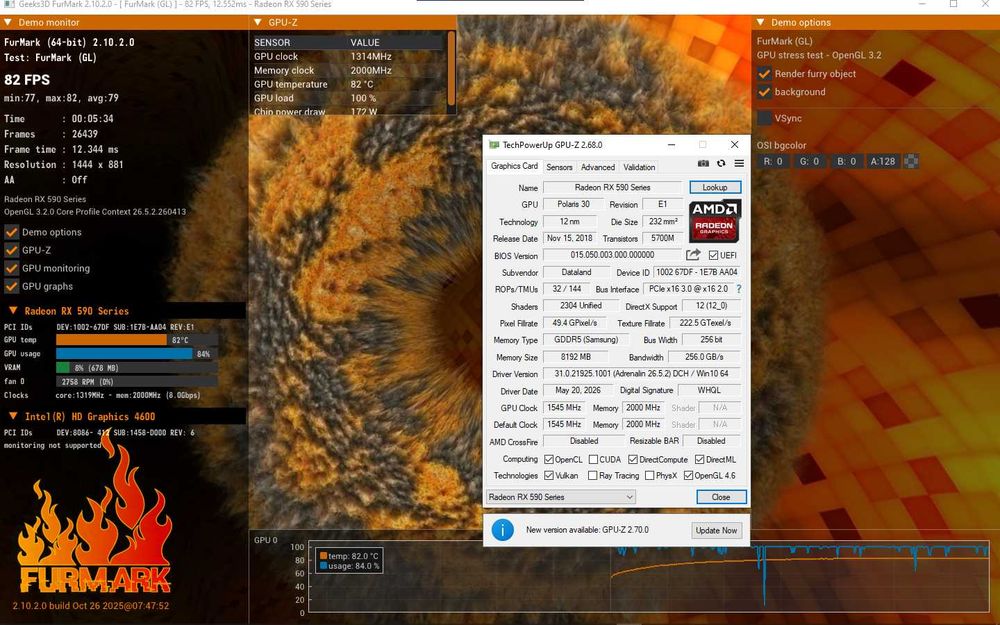Click the R: 0 color value field

[x=773, y=161]
